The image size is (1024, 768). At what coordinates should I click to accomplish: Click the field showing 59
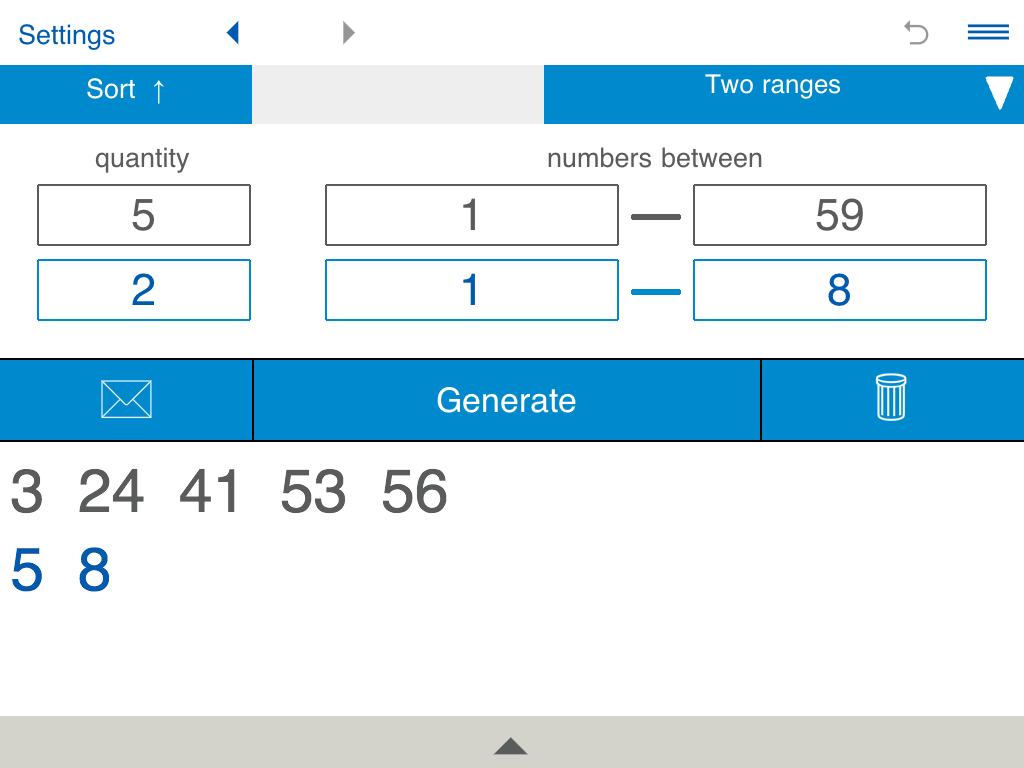[x=839, y=215]
